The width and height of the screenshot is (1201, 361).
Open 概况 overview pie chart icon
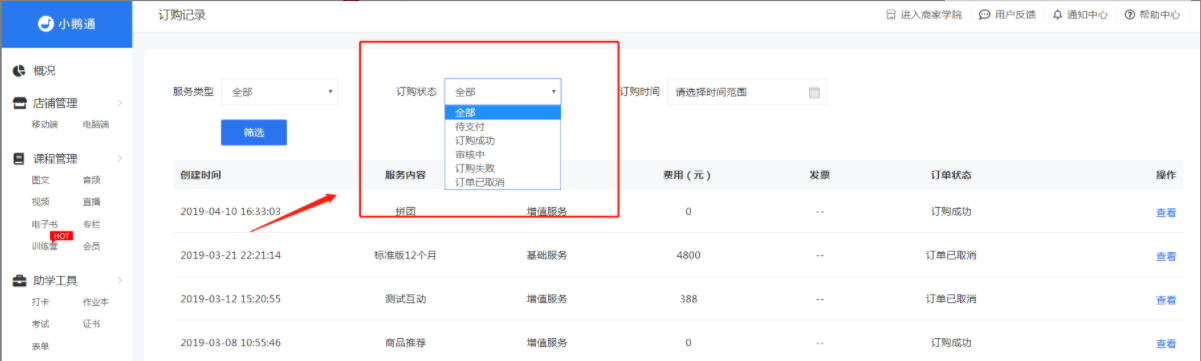(19, 70)
